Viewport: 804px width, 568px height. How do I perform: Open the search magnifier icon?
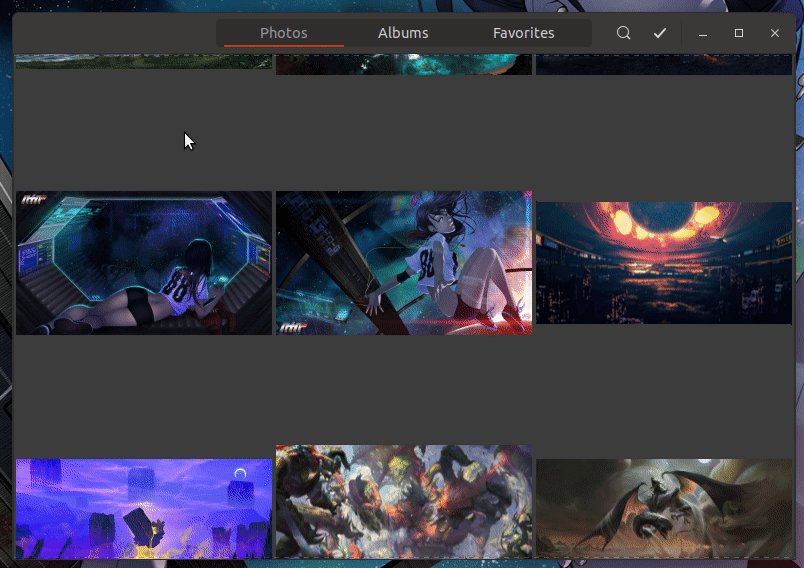[624, 33]
